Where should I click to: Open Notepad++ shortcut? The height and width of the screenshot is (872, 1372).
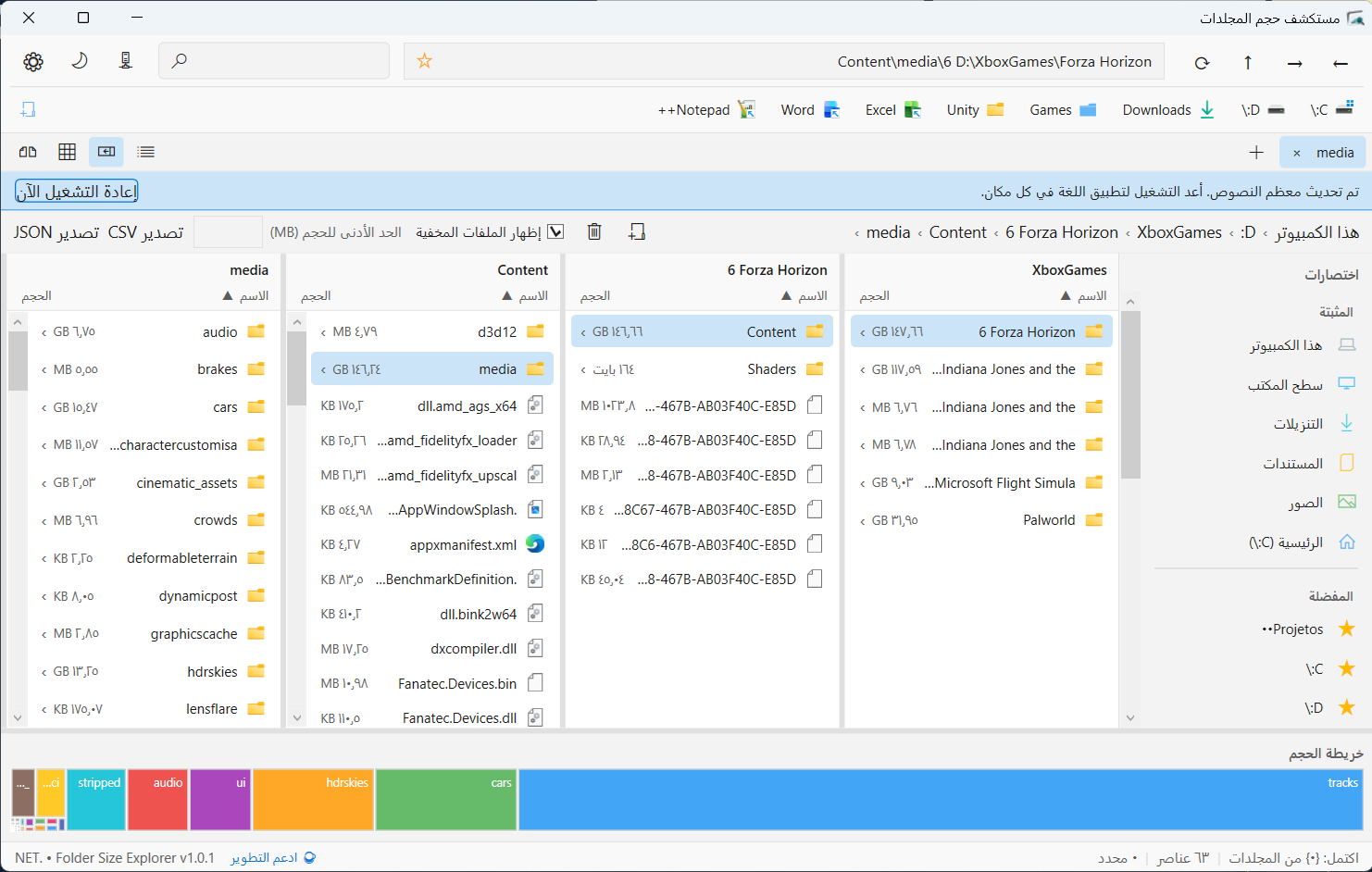[706, 110]
